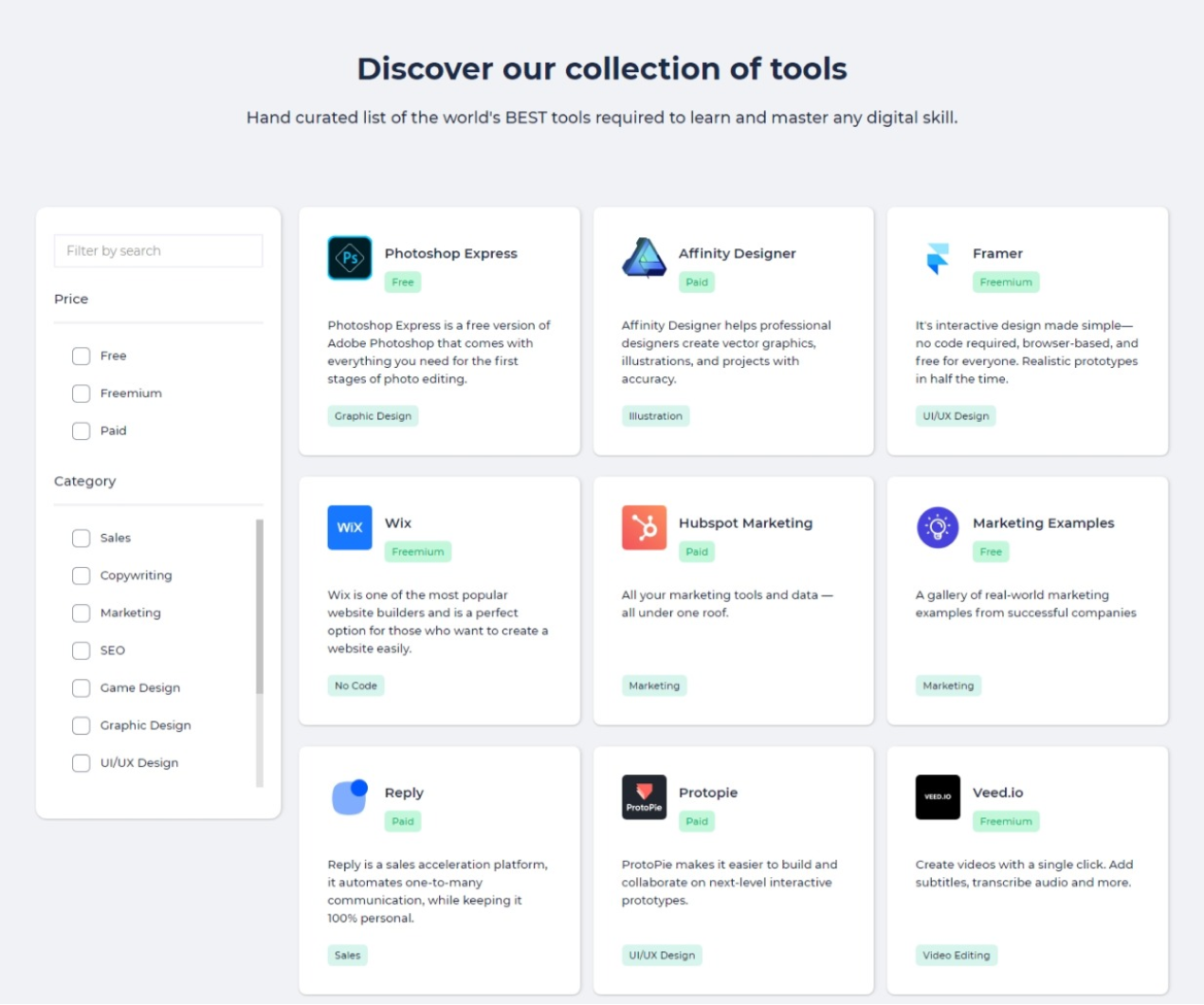Click the category list scrollbar

coord(260,607)
